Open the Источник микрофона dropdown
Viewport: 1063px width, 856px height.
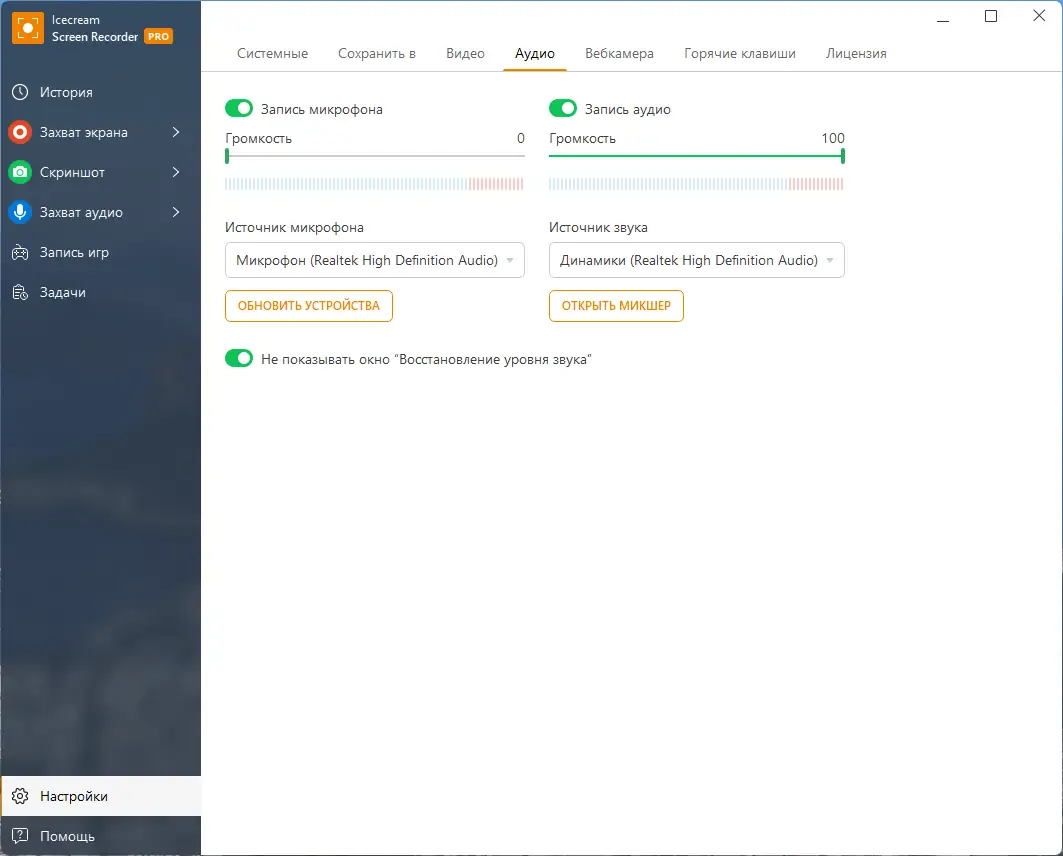pos(375,260)
